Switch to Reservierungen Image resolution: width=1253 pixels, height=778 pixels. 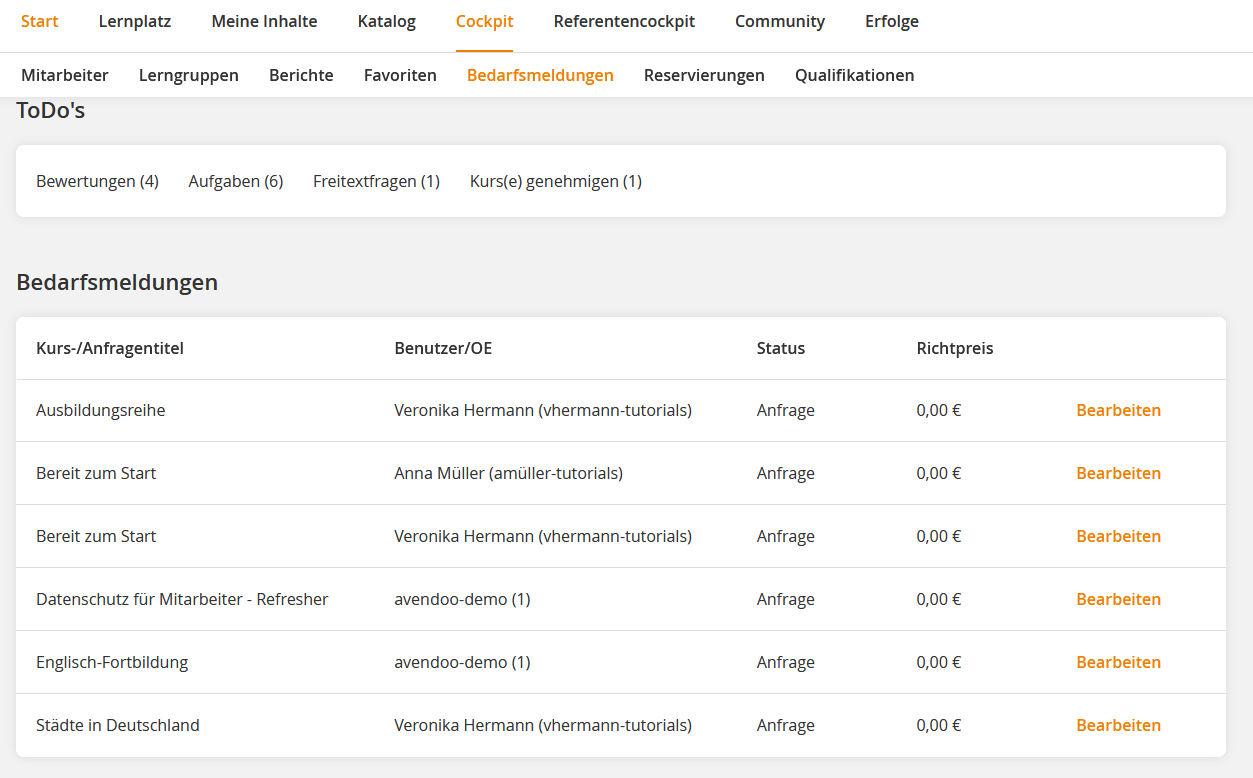point(704,75)
